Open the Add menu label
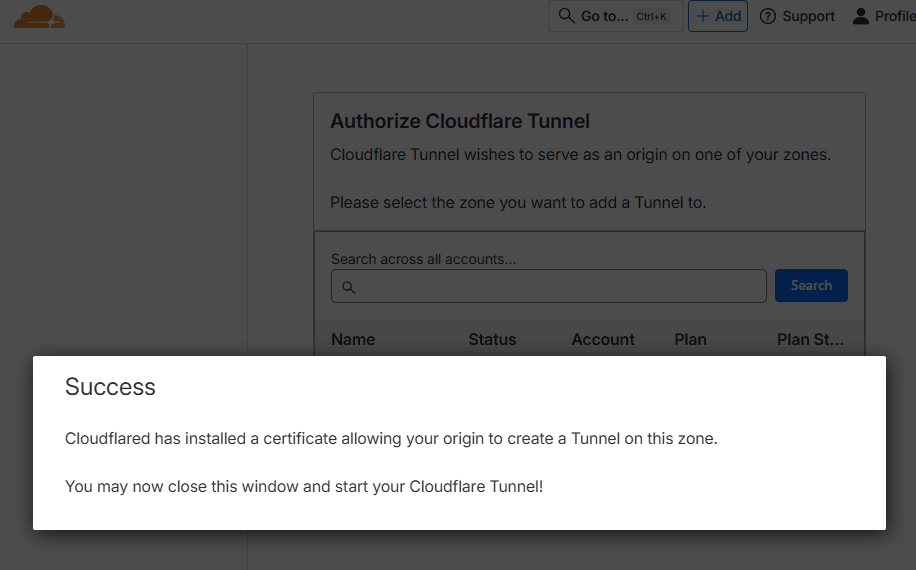Viewport: 916px width, 570px height. point(728,16)
